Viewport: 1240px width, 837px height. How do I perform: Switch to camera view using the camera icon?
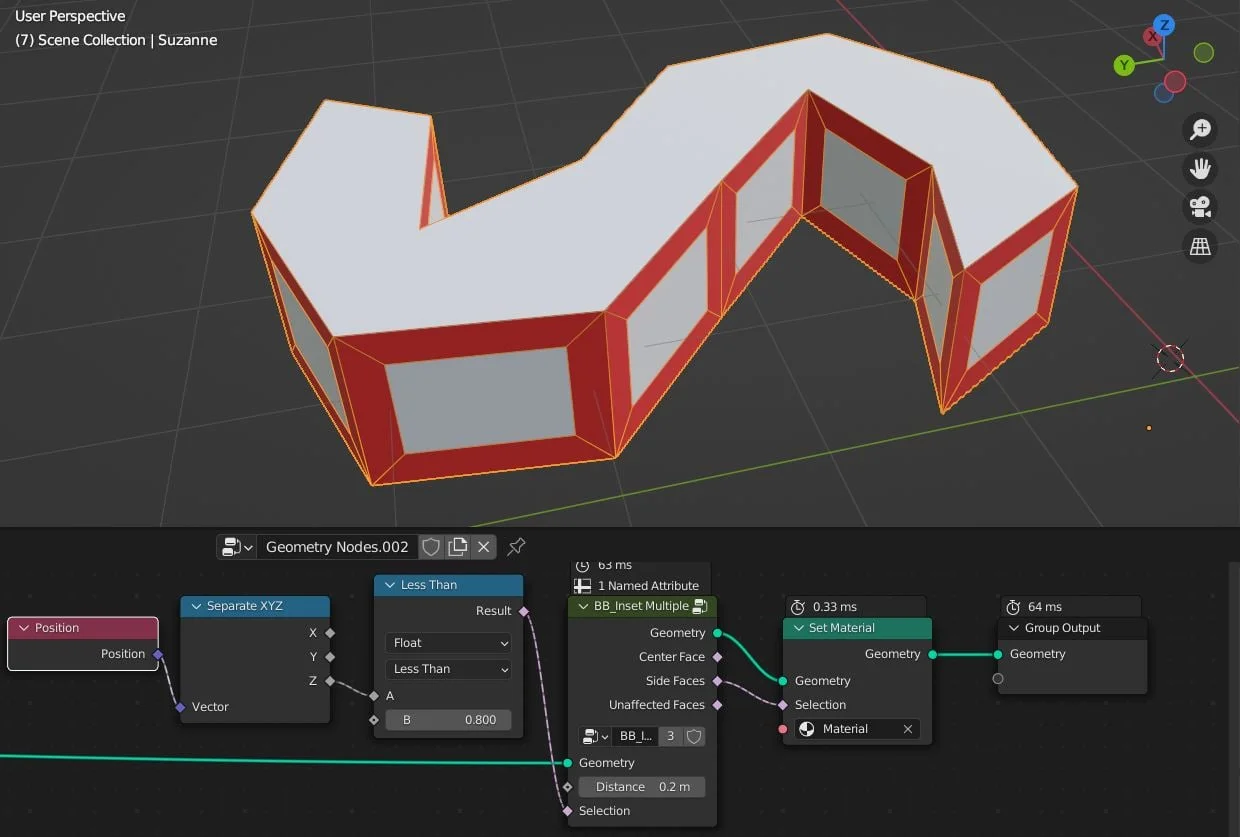pyautogui.click(x=1200, y=207)
